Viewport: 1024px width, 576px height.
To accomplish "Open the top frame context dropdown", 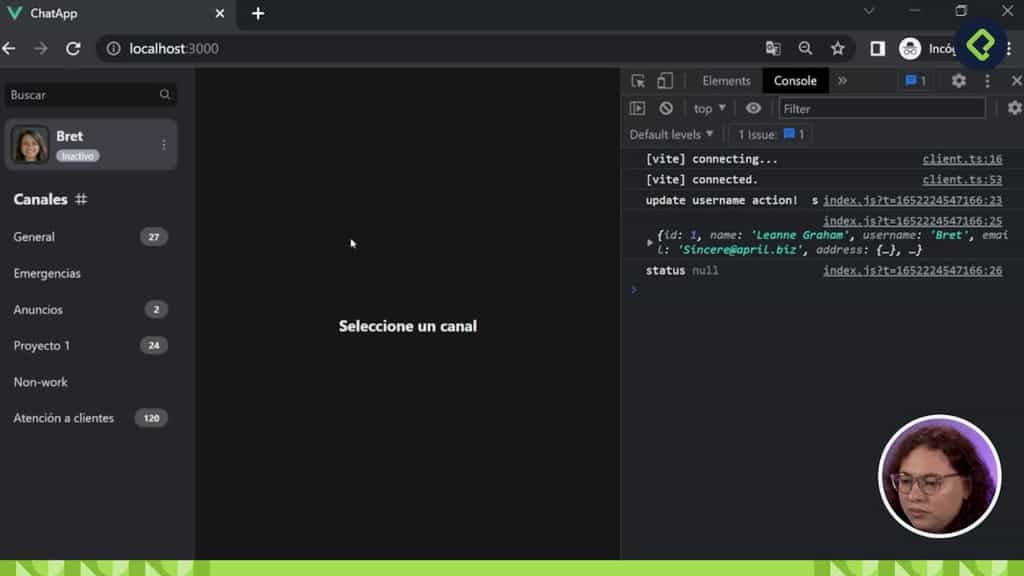I will [x=708, y=107].
